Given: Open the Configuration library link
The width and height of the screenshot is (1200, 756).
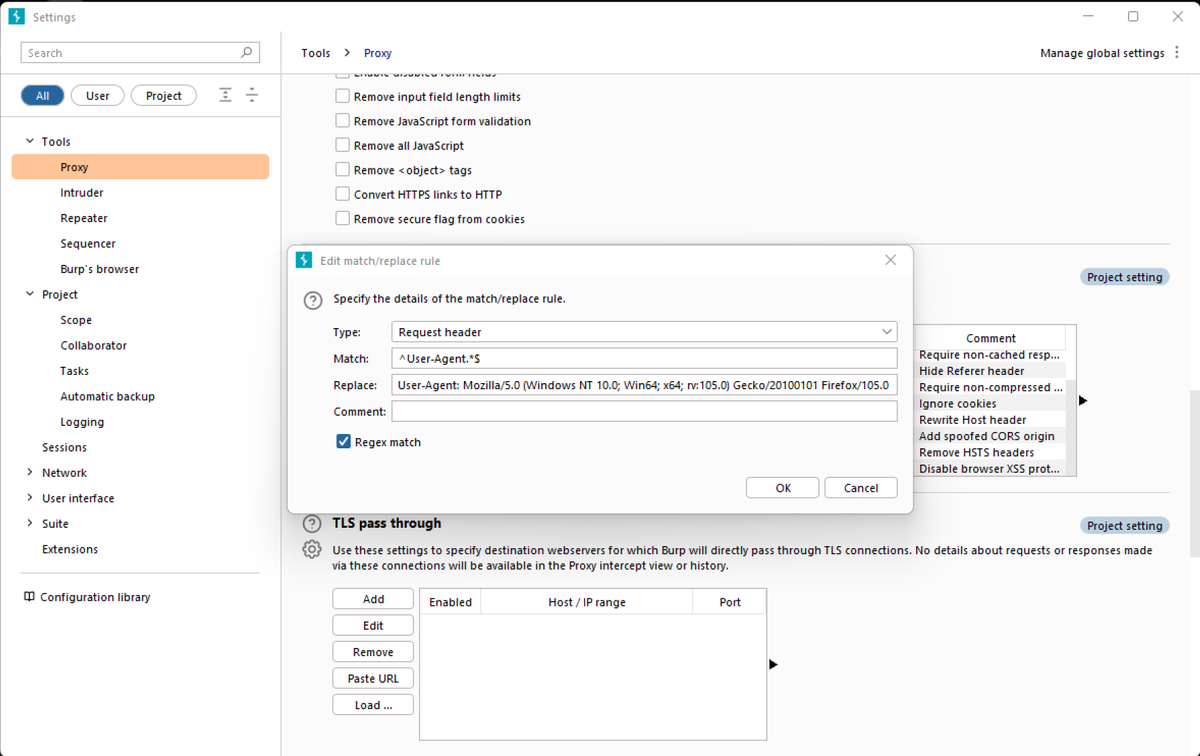Looking at the screenshot, I should (95, 597).
